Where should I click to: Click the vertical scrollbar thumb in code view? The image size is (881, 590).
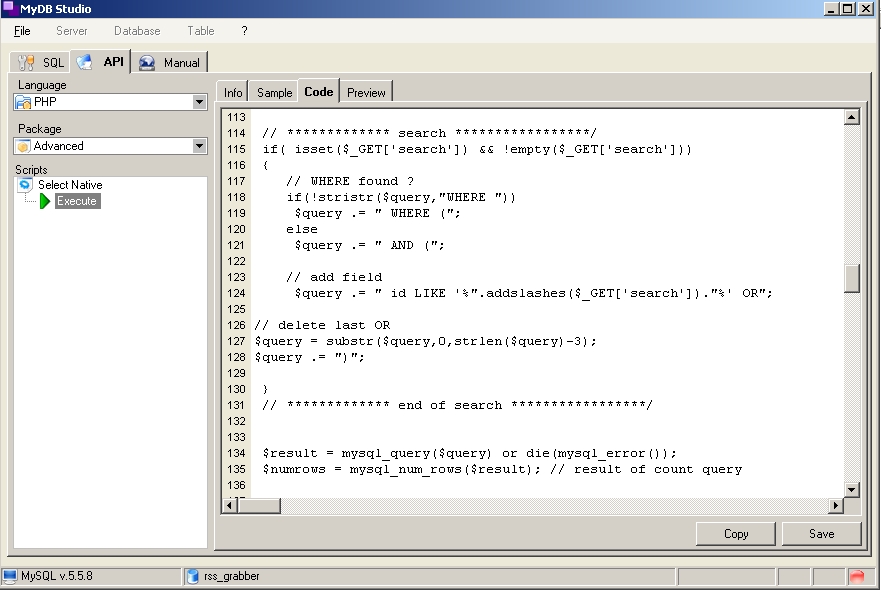point(852,278)
